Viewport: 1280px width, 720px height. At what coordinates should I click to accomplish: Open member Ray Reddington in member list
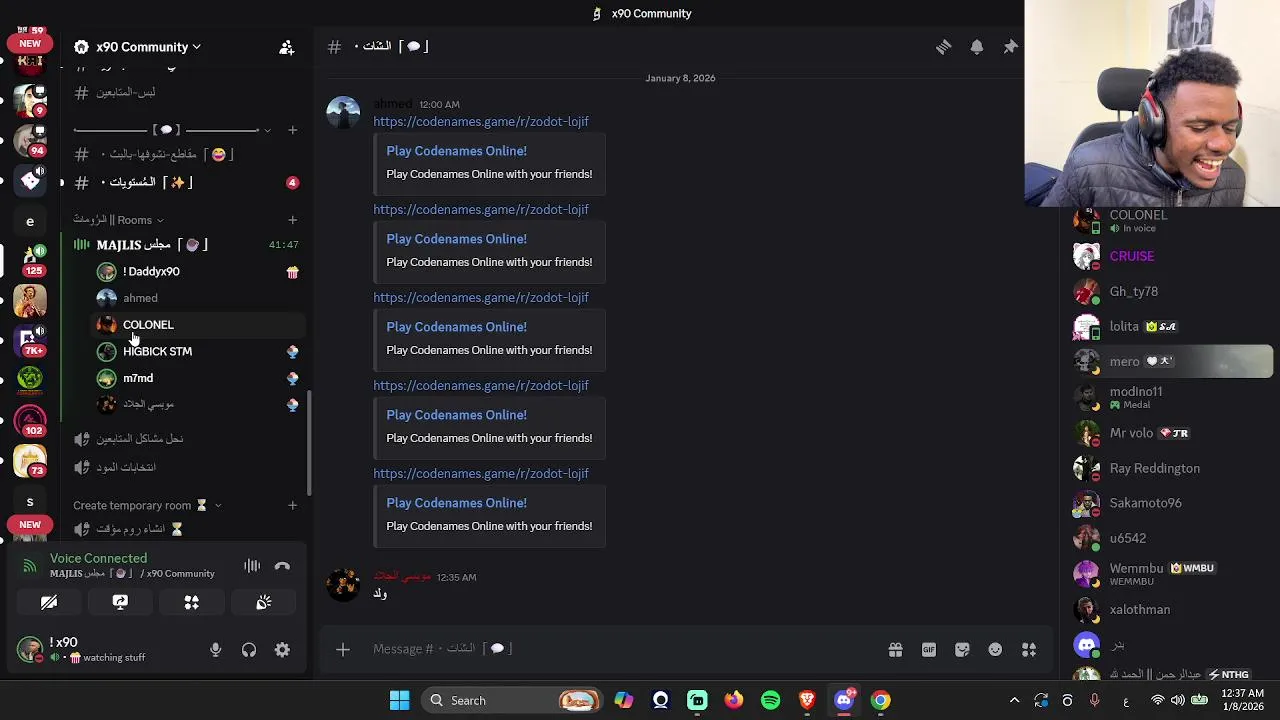pyautogui.click(x=1167, y=468)
